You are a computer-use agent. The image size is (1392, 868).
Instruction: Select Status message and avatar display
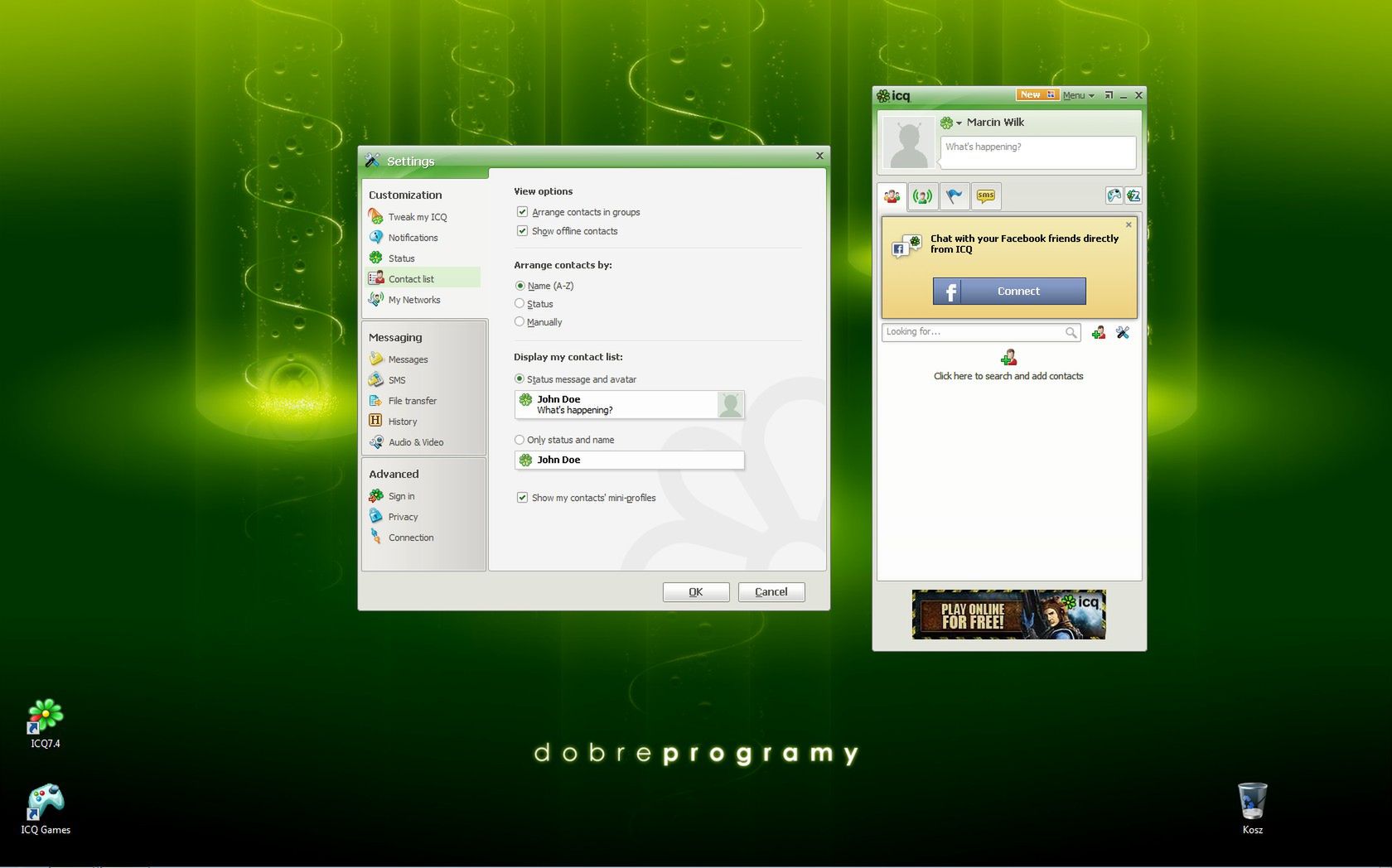pyautogui.click(x=520, y=379)
